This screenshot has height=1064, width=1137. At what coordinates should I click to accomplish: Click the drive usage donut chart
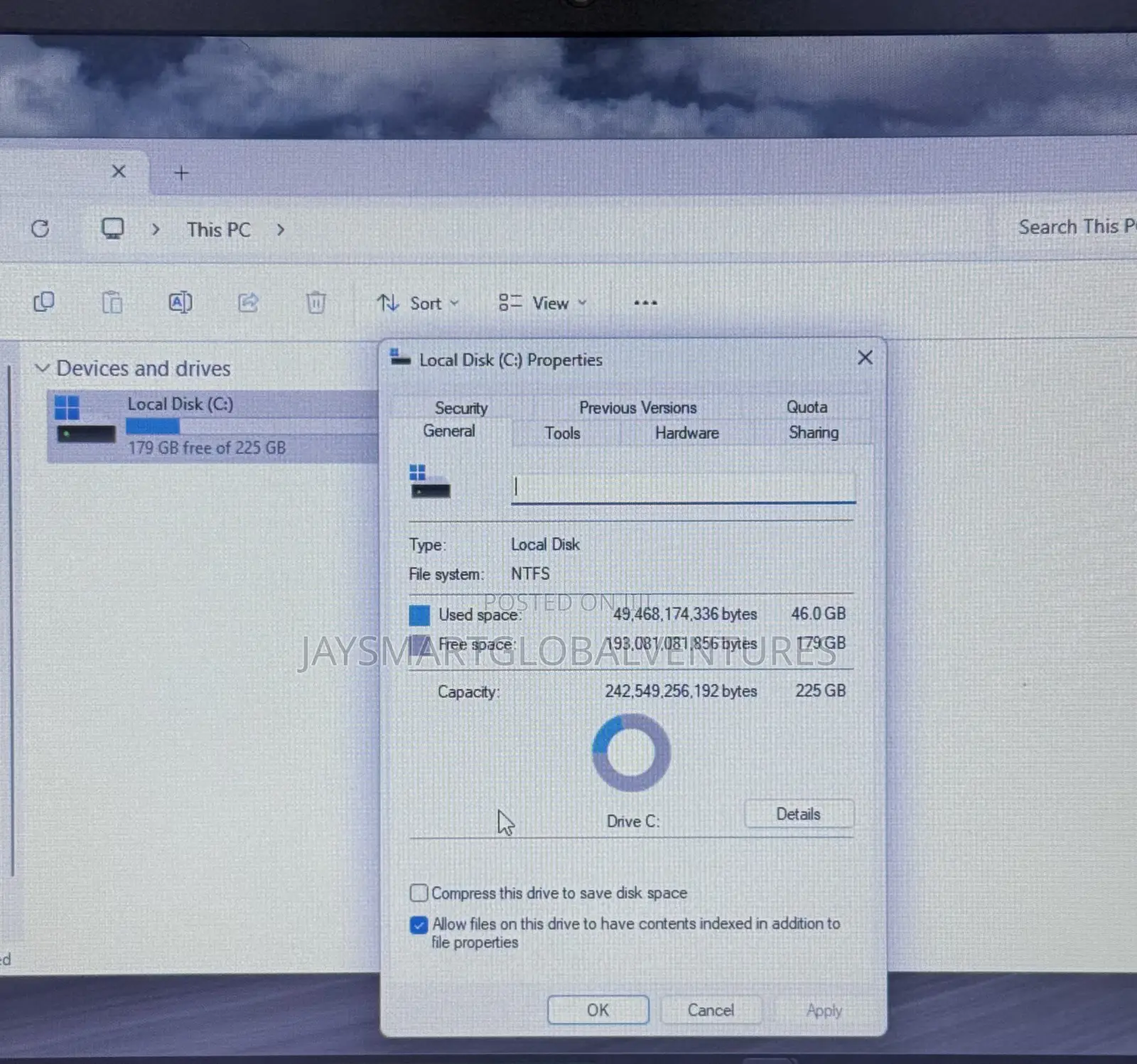pos(631,753)
